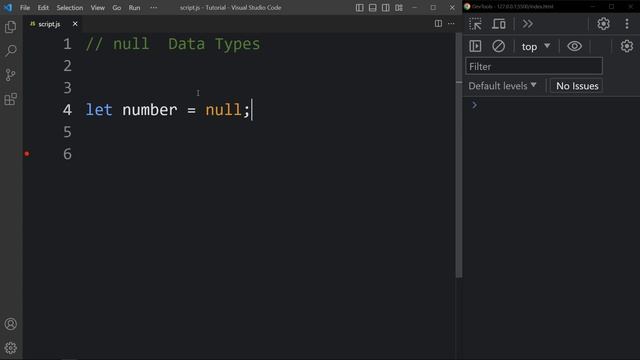Open the Search view in activity bar

[11, 51]
